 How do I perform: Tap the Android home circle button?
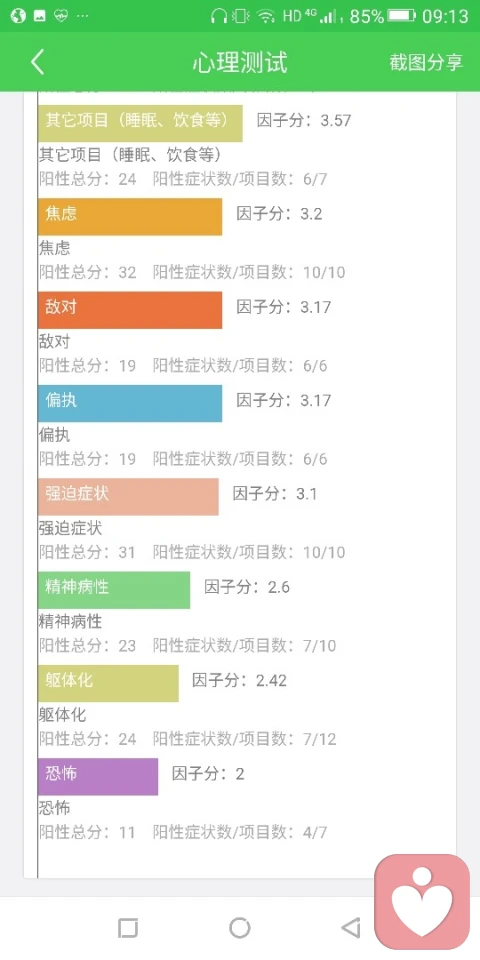click(x=240, y=928)
